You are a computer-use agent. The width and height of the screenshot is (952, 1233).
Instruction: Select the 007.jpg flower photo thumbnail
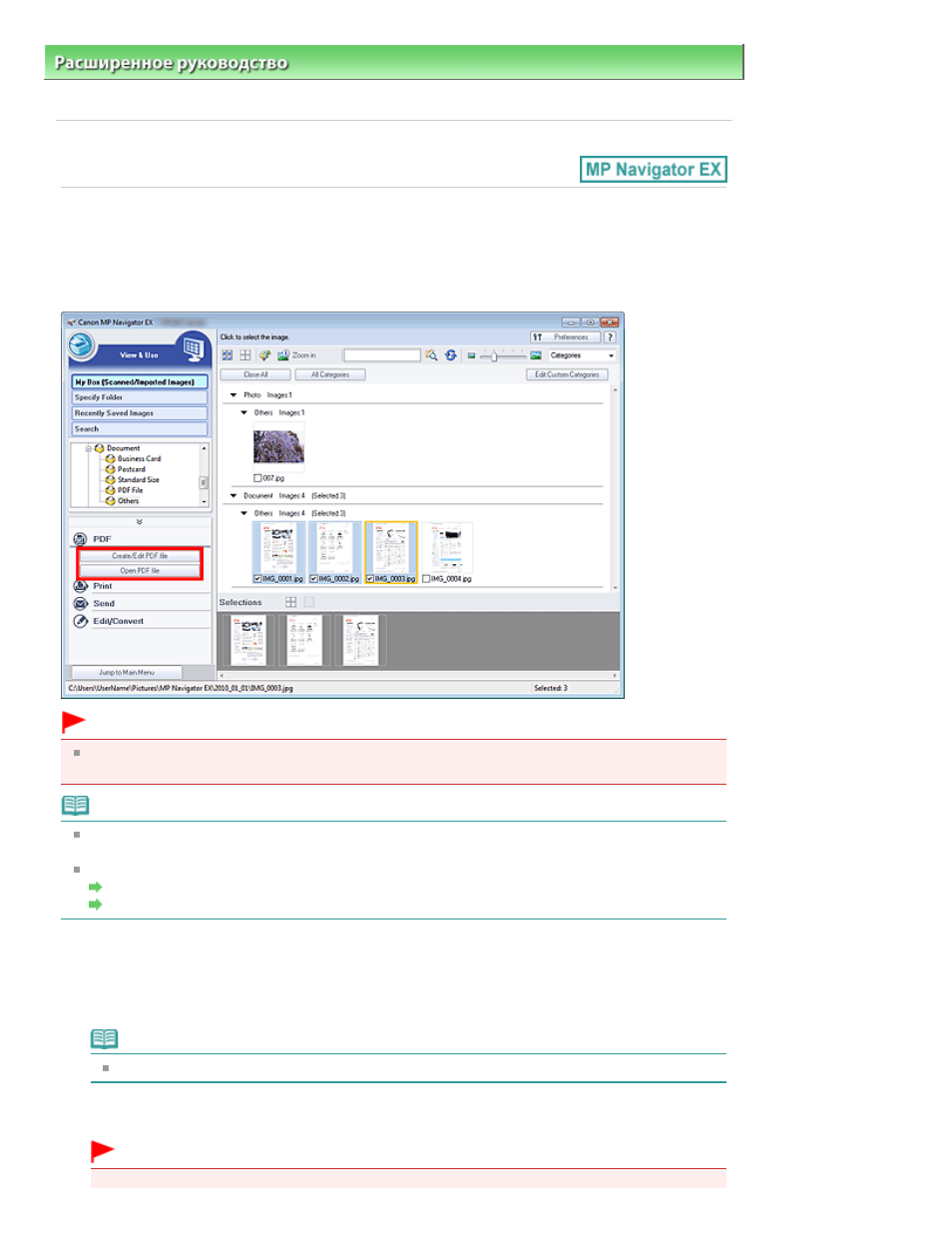278,447
